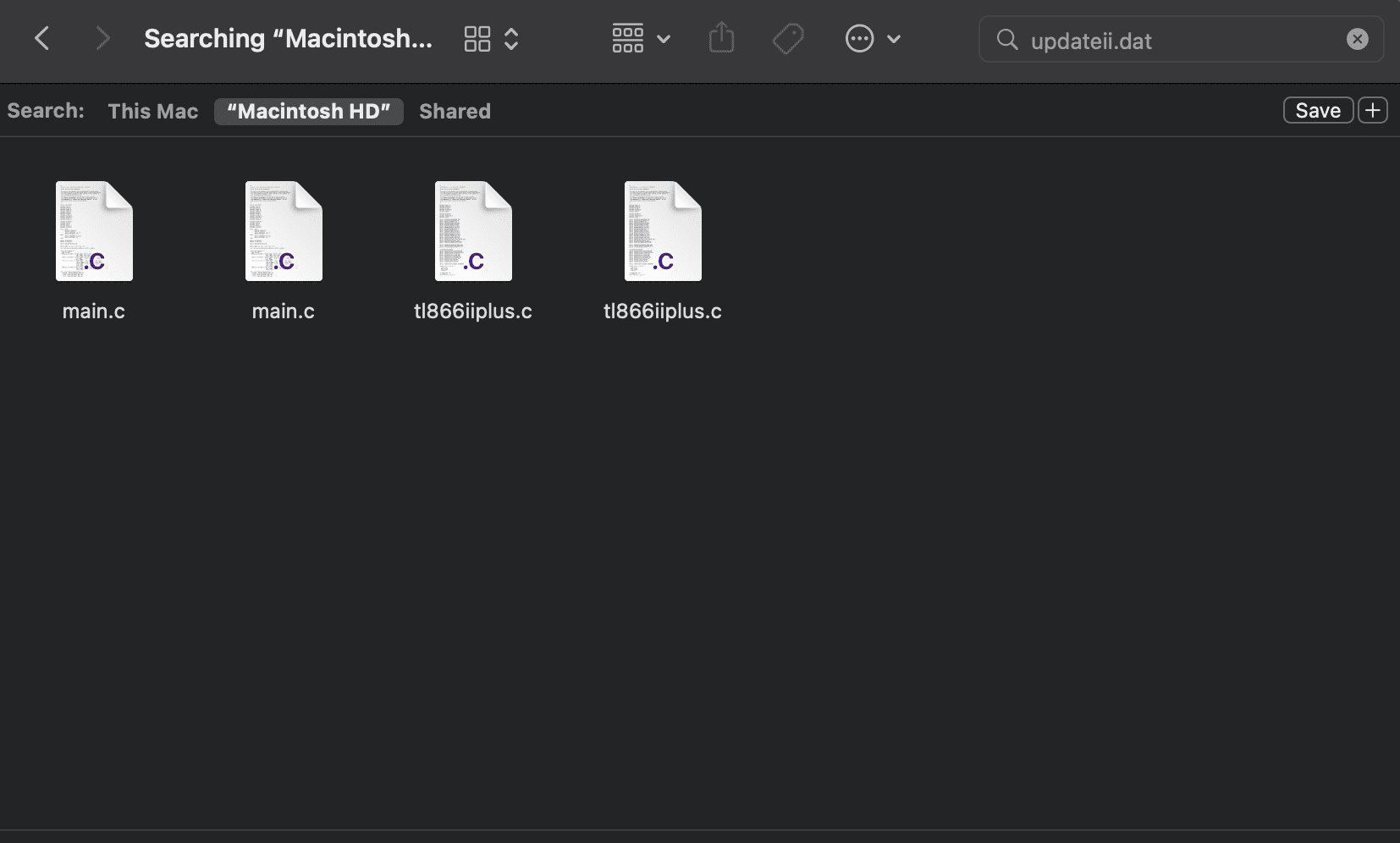Click the Edit Tags icon
This screenshot has height=843, width=1400.
788,39
